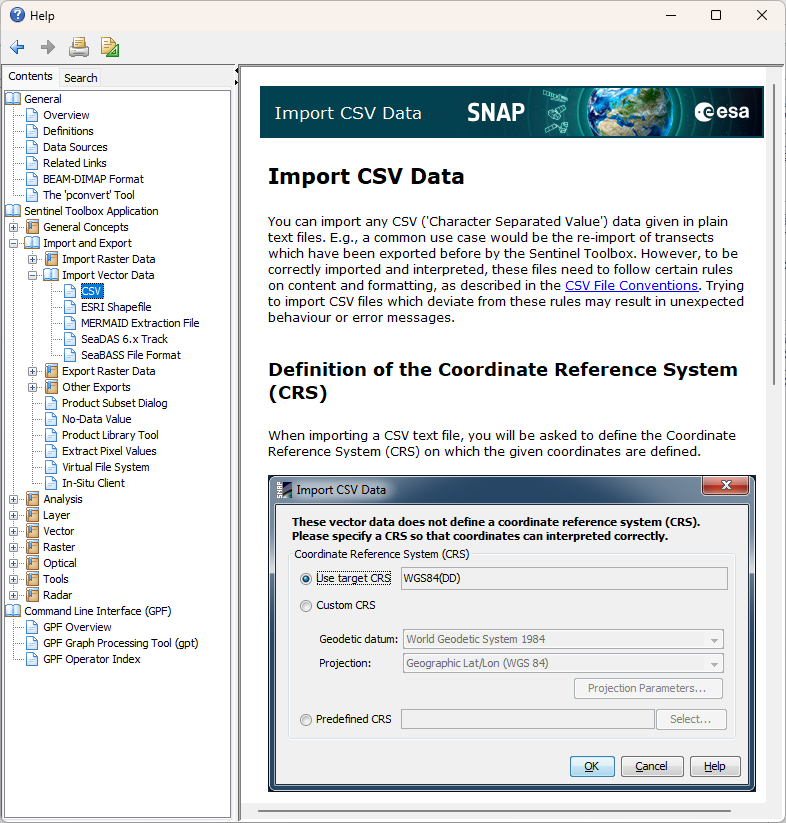This screenshot has width=786, height=823.
Task: Expand the Import Raster Data node
Action: 33,259
